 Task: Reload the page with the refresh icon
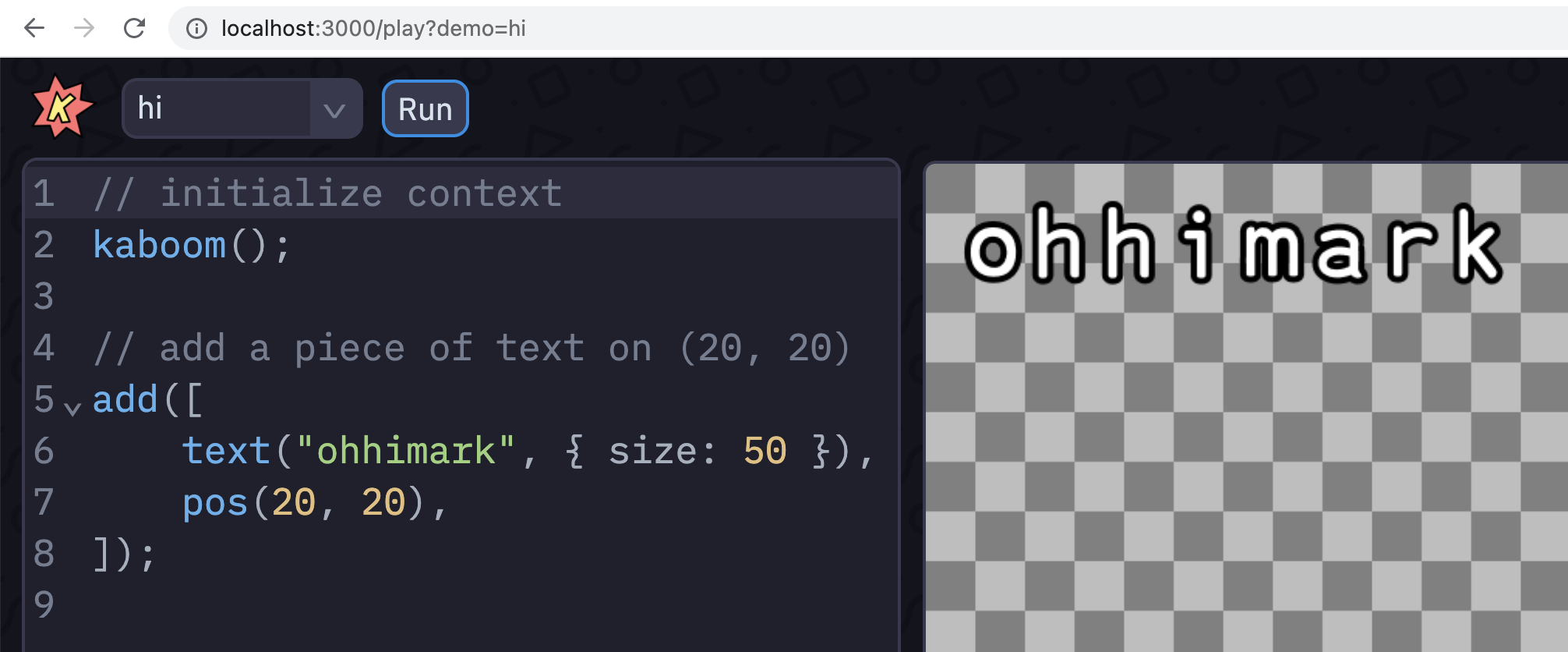[134, 28]
